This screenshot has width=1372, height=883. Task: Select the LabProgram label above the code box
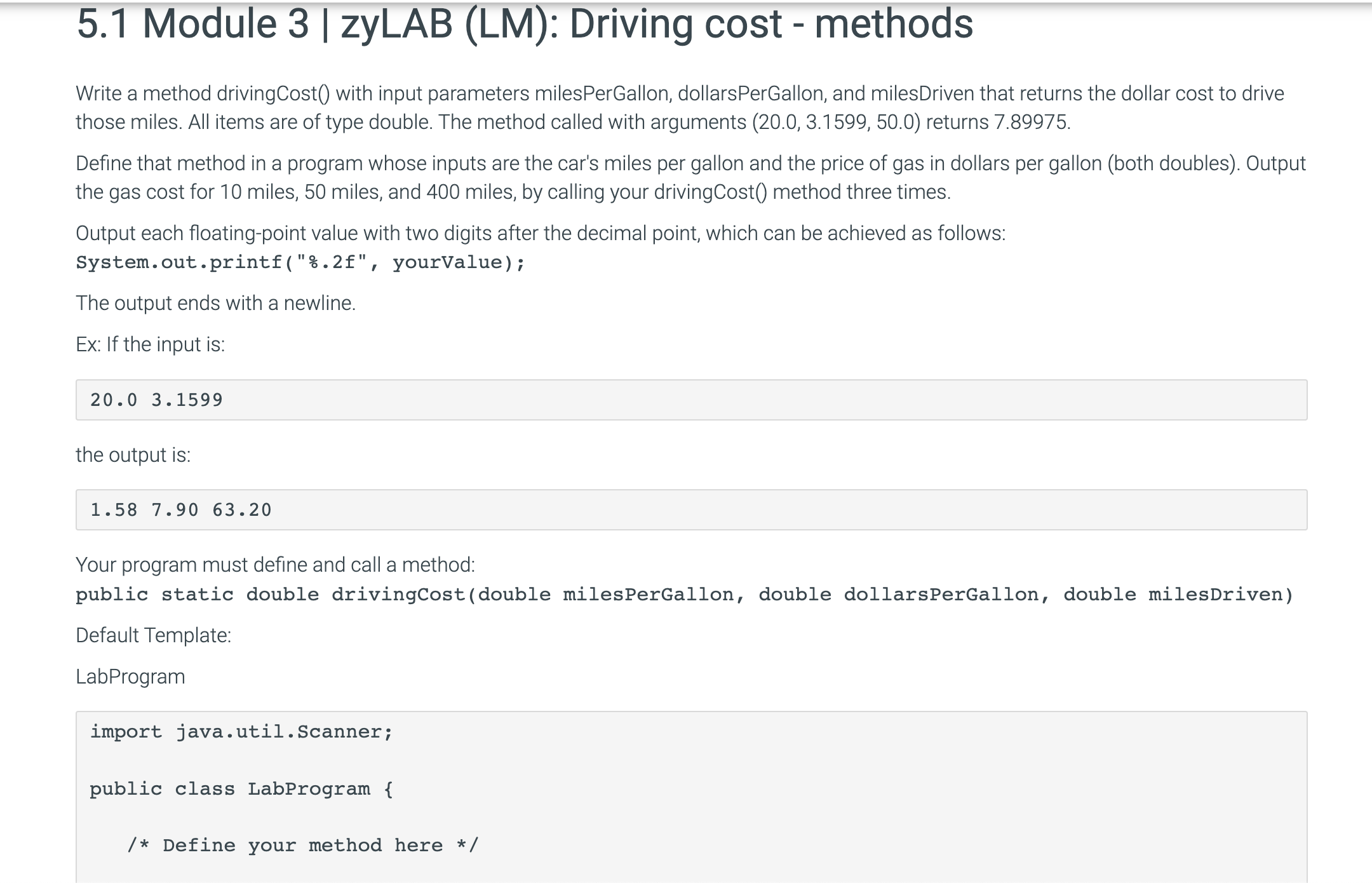(130, 675)
